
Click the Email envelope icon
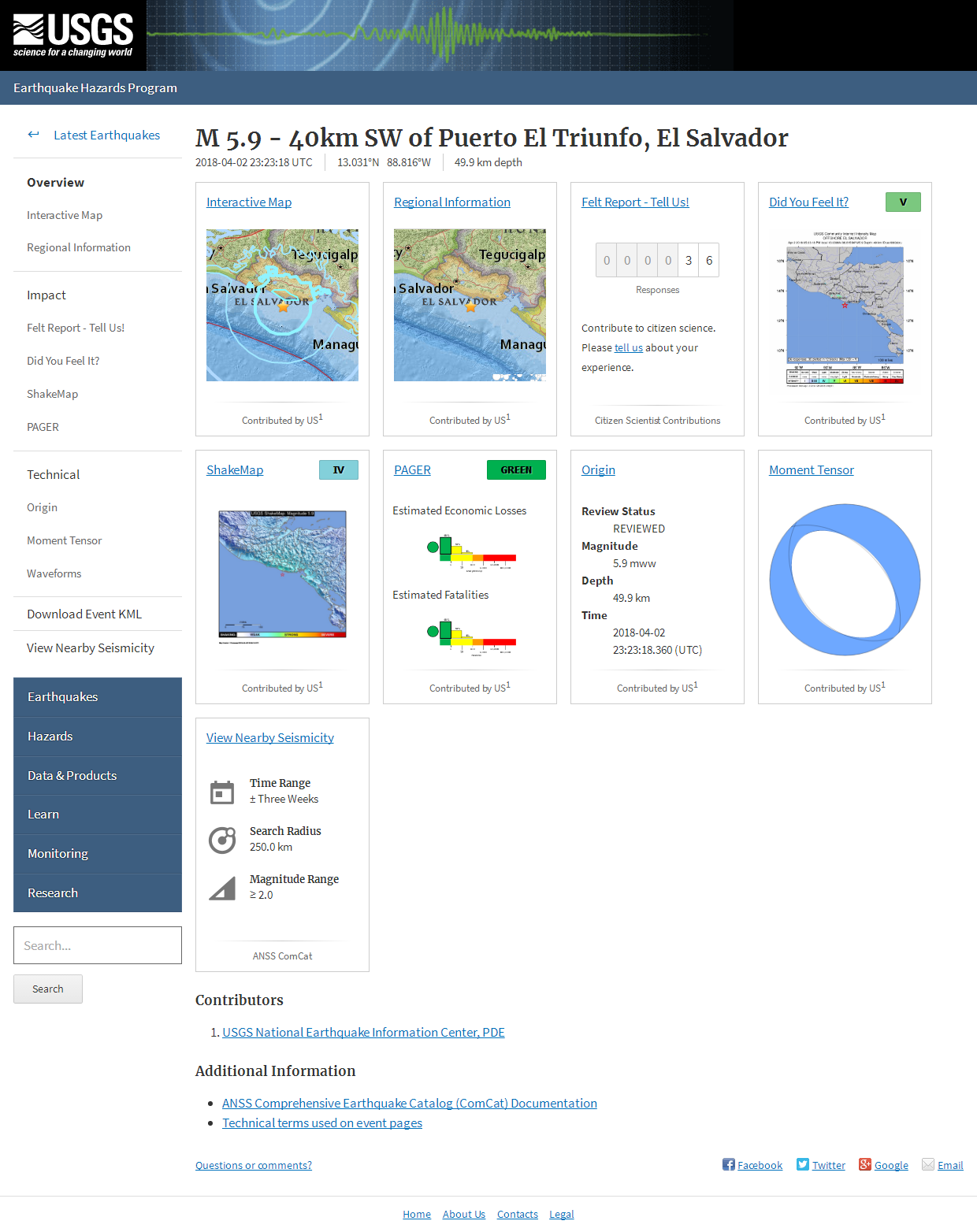tap(928, 1164)
